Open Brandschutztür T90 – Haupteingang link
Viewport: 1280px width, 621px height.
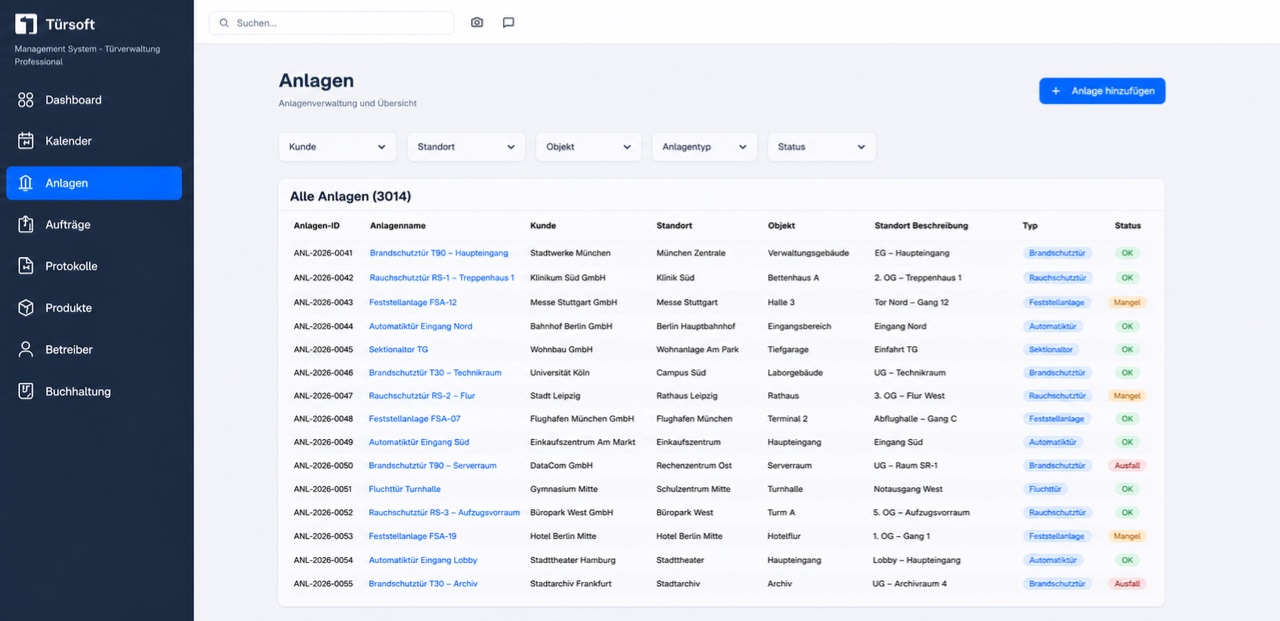[x=439, y=253]
